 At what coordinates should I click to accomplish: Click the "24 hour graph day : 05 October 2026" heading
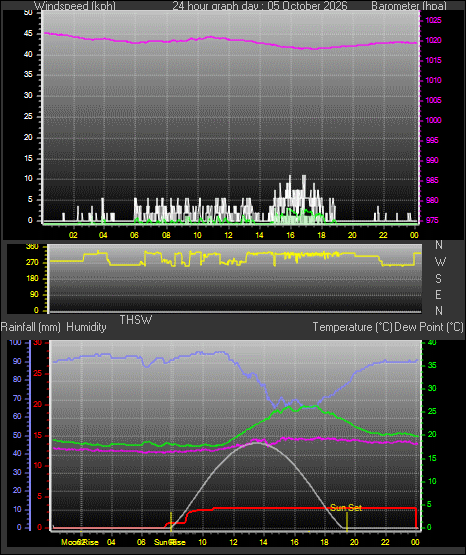point(260,6)
